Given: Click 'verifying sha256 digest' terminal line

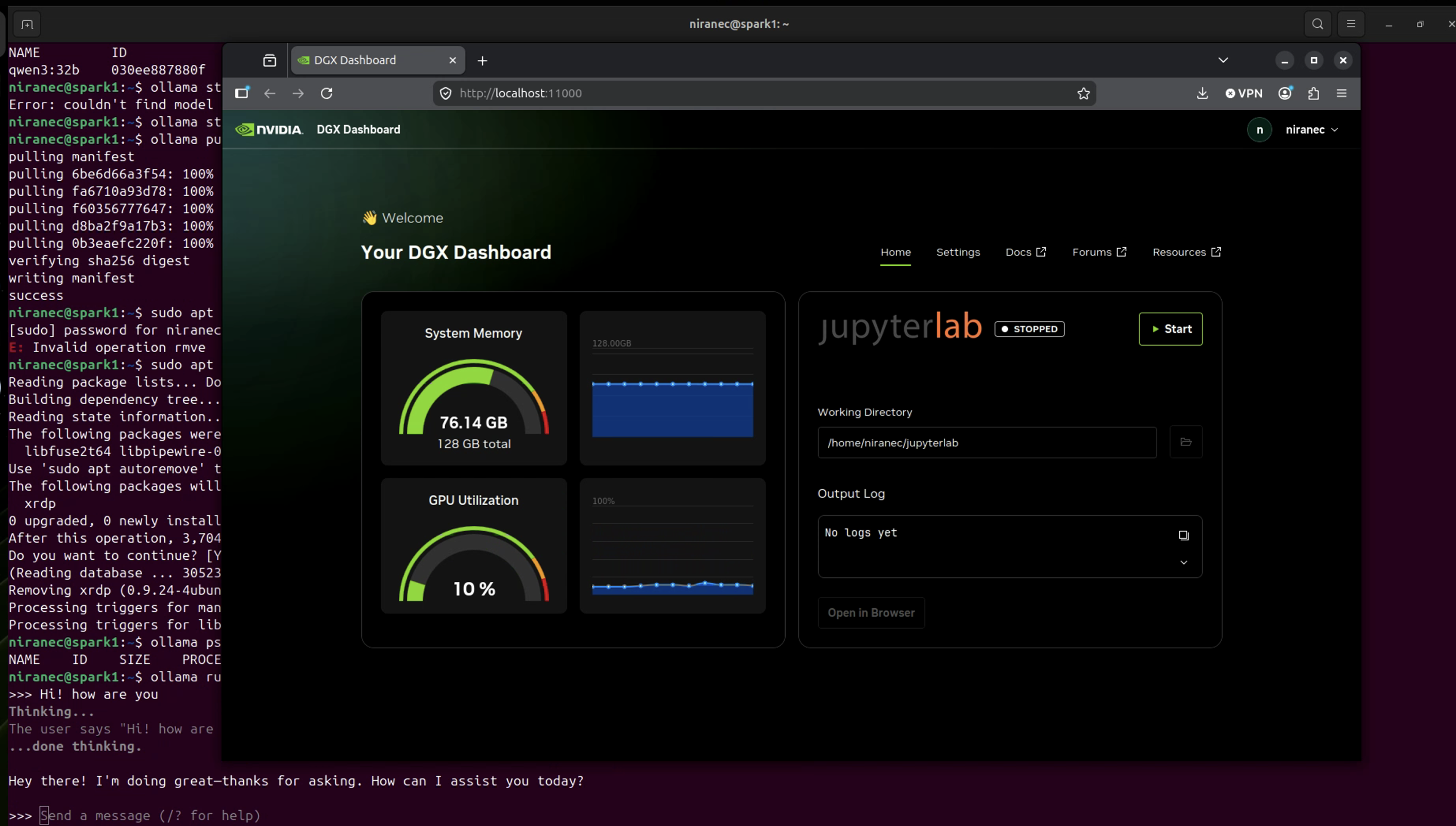Looking at the screenshot, I should coord(99,261).
